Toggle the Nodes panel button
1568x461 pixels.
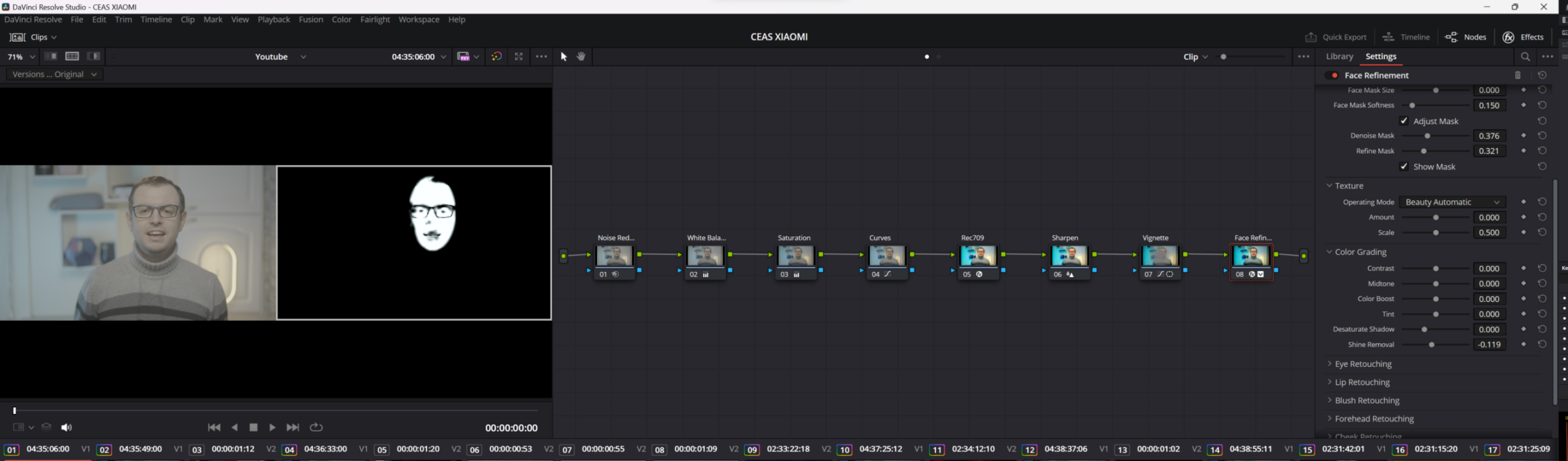(1466, 37)
